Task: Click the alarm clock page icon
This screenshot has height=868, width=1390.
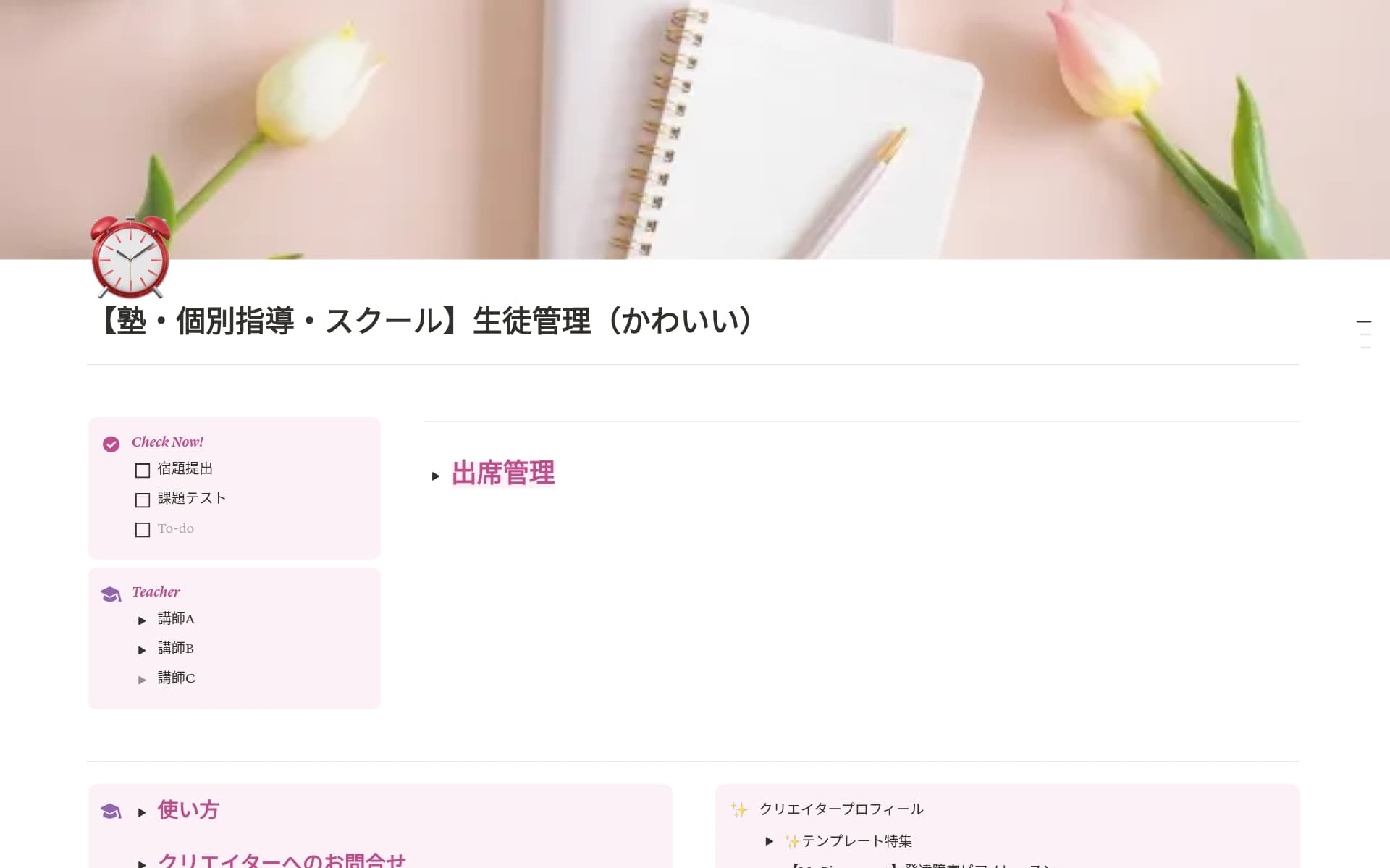Action: coord(130,257)
